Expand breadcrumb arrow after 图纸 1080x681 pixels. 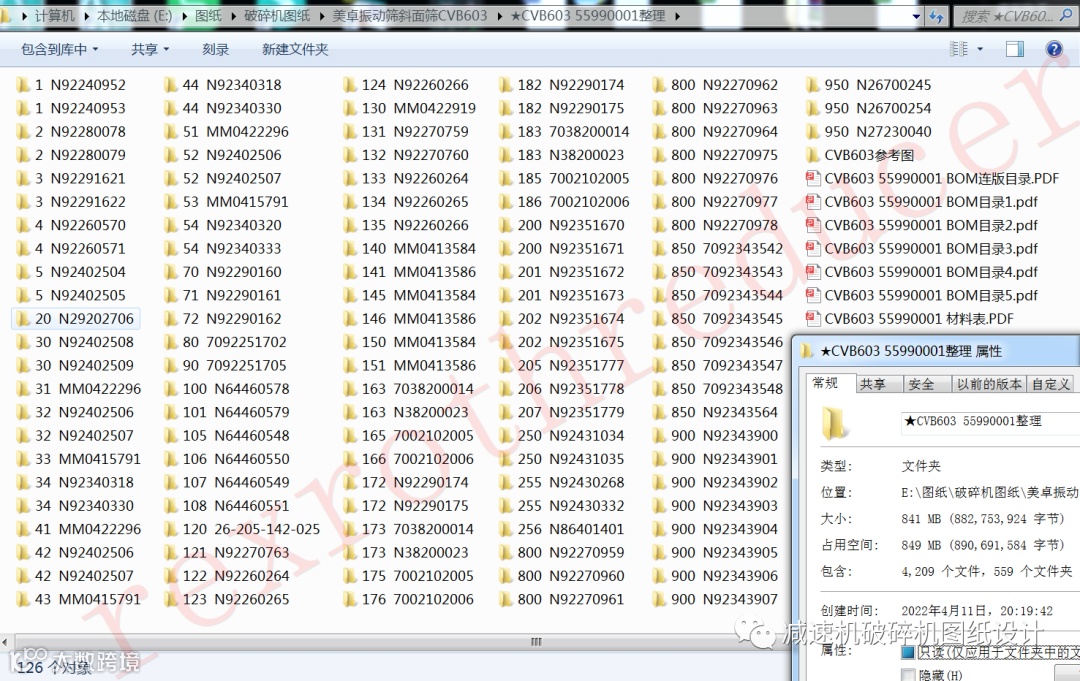pyautogui.click(x=233, y=16)
